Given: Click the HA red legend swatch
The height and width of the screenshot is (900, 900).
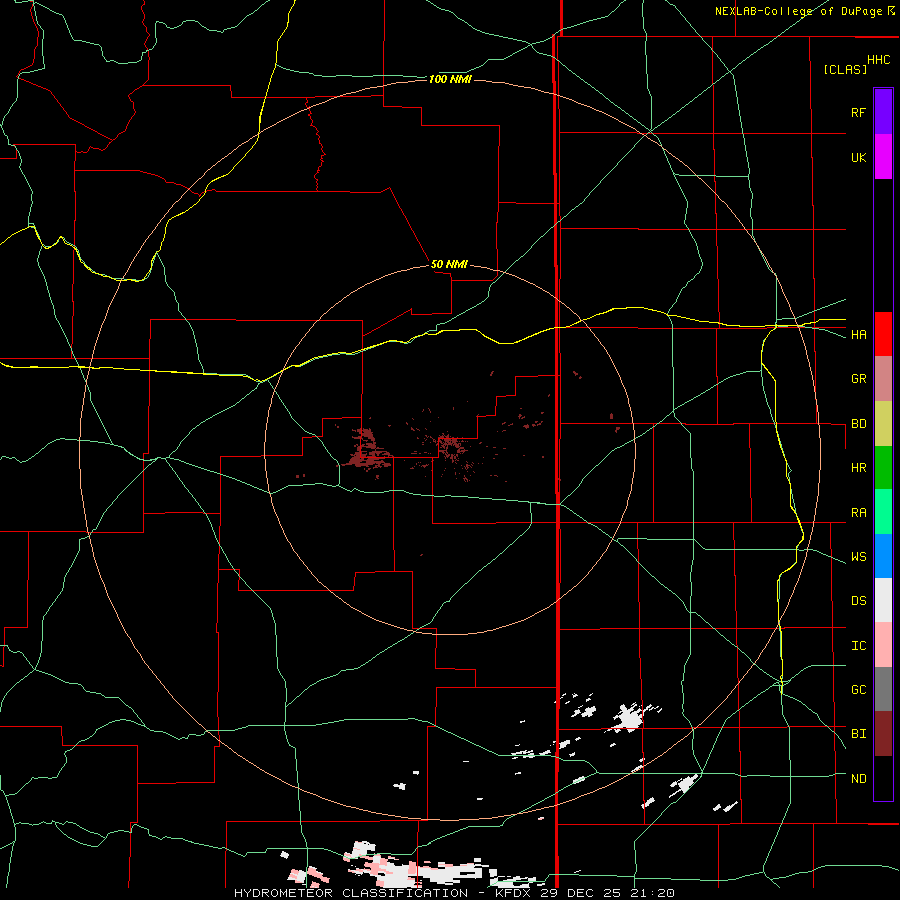Looking at the screenshot, I should tap(883, 334).
